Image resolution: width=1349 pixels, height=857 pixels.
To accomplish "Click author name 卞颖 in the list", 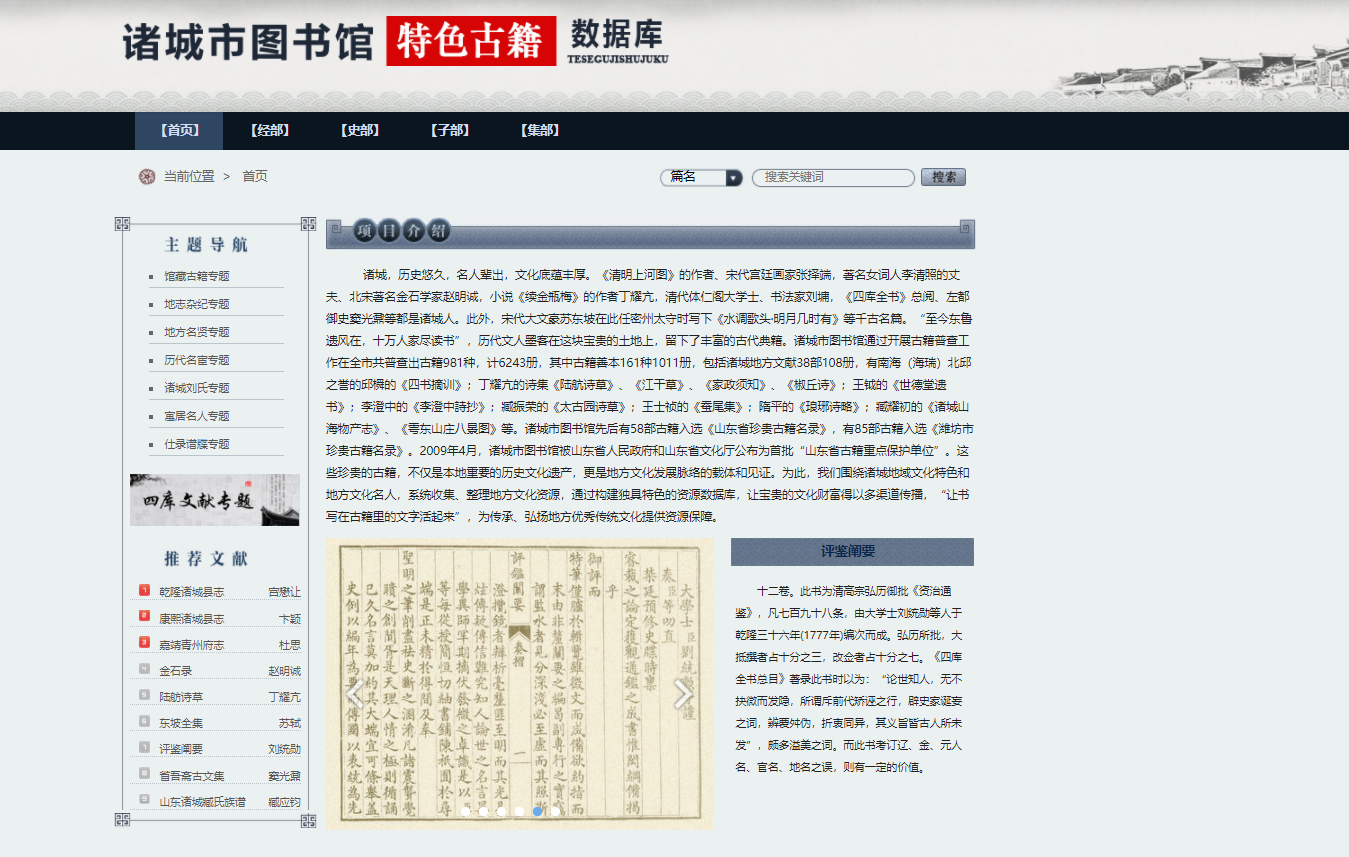I will [289, 619].
